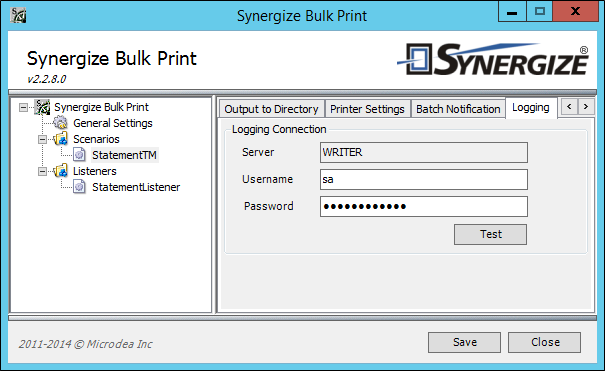Click the app icon in the title bar
This screenshot has height=371, width=605.
(x=18, y=15)
